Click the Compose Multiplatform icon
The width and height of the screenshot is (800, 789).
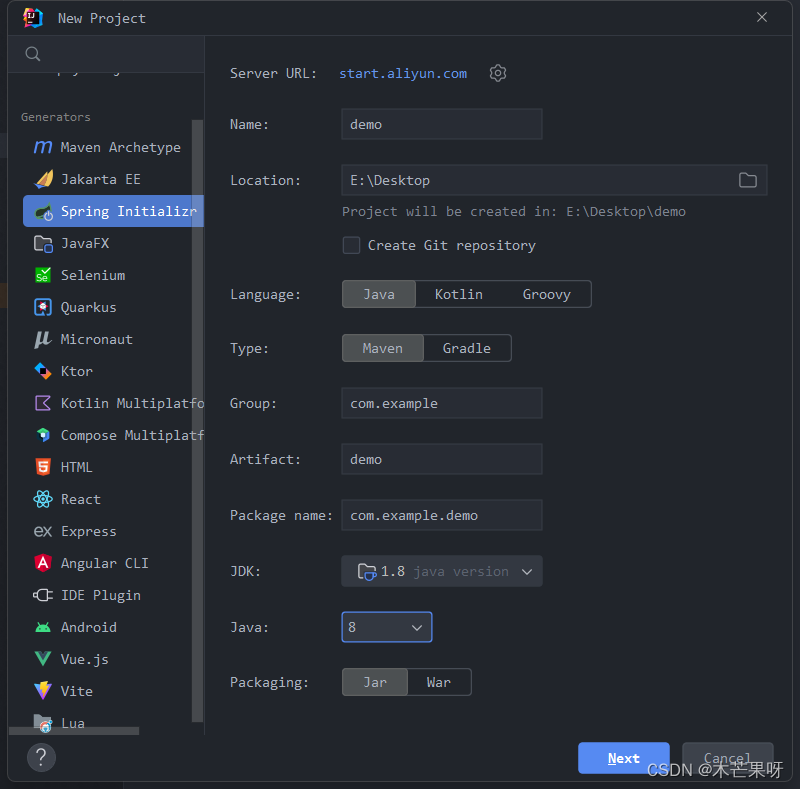point(43,435)
